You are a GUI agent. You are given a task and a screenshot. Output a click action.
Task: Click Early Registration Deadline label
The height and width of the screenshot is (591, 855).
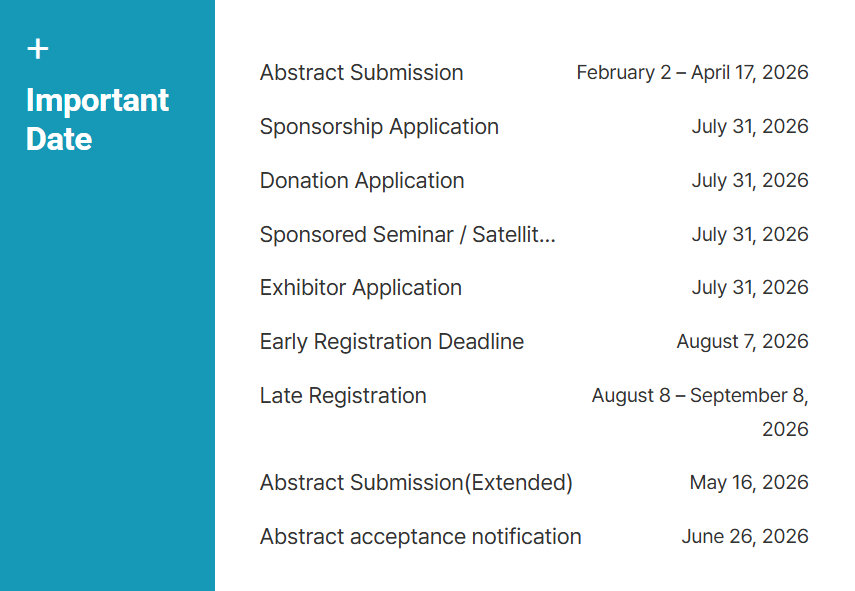[x=392, y=342]
